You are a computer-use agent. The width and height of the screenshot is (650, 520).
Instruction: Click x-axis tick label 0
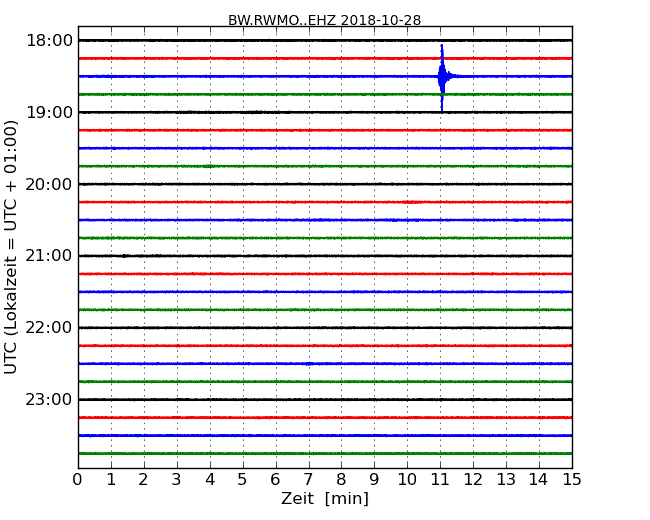(78, 479)
